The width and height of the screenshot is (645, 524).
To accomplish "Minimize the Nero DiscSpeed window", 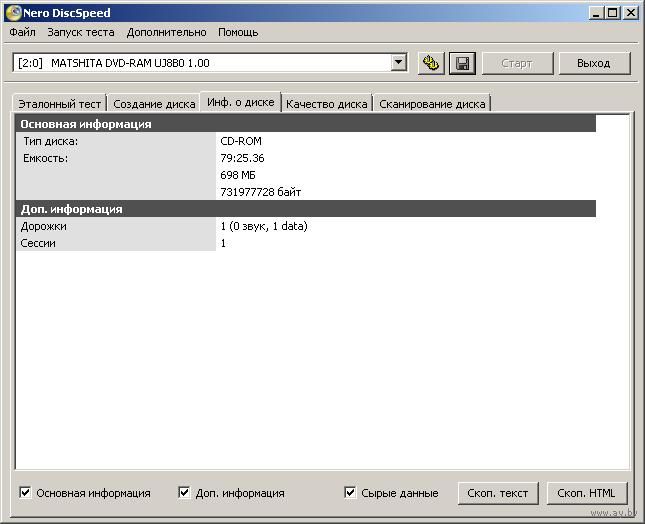I will click(x=596, y=13).
